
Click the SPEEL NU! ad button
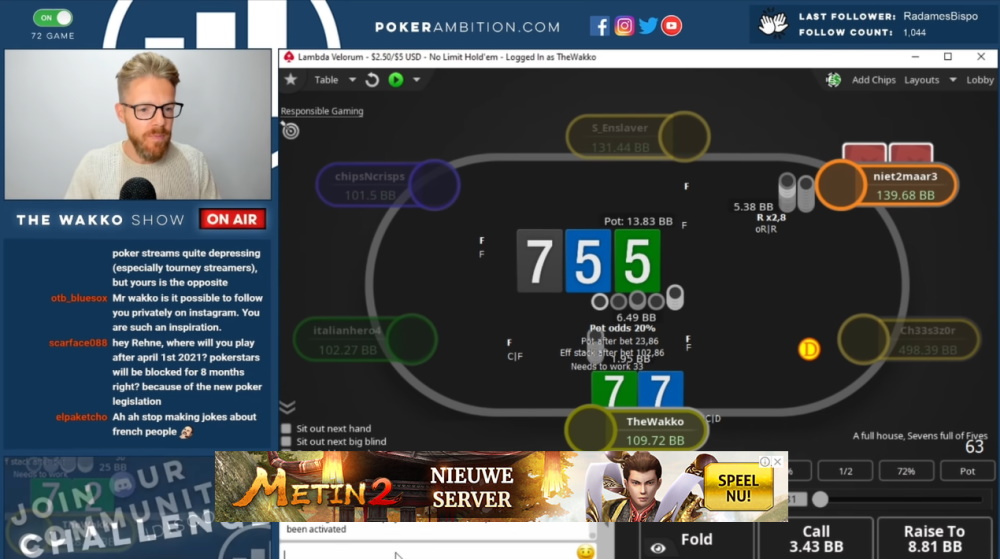(738, 488)
